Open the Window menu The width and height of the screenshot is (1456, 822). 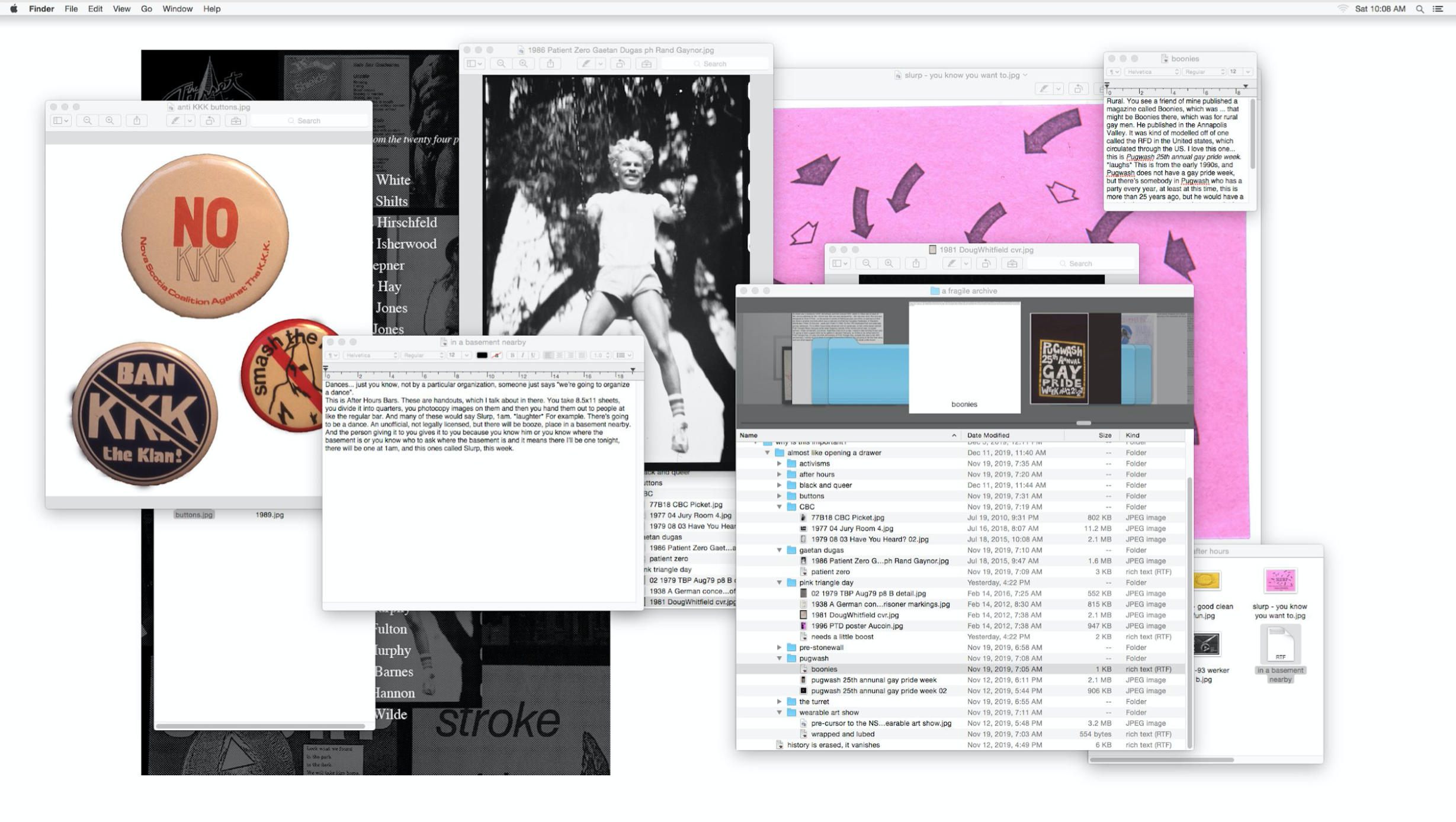point(177,9)
